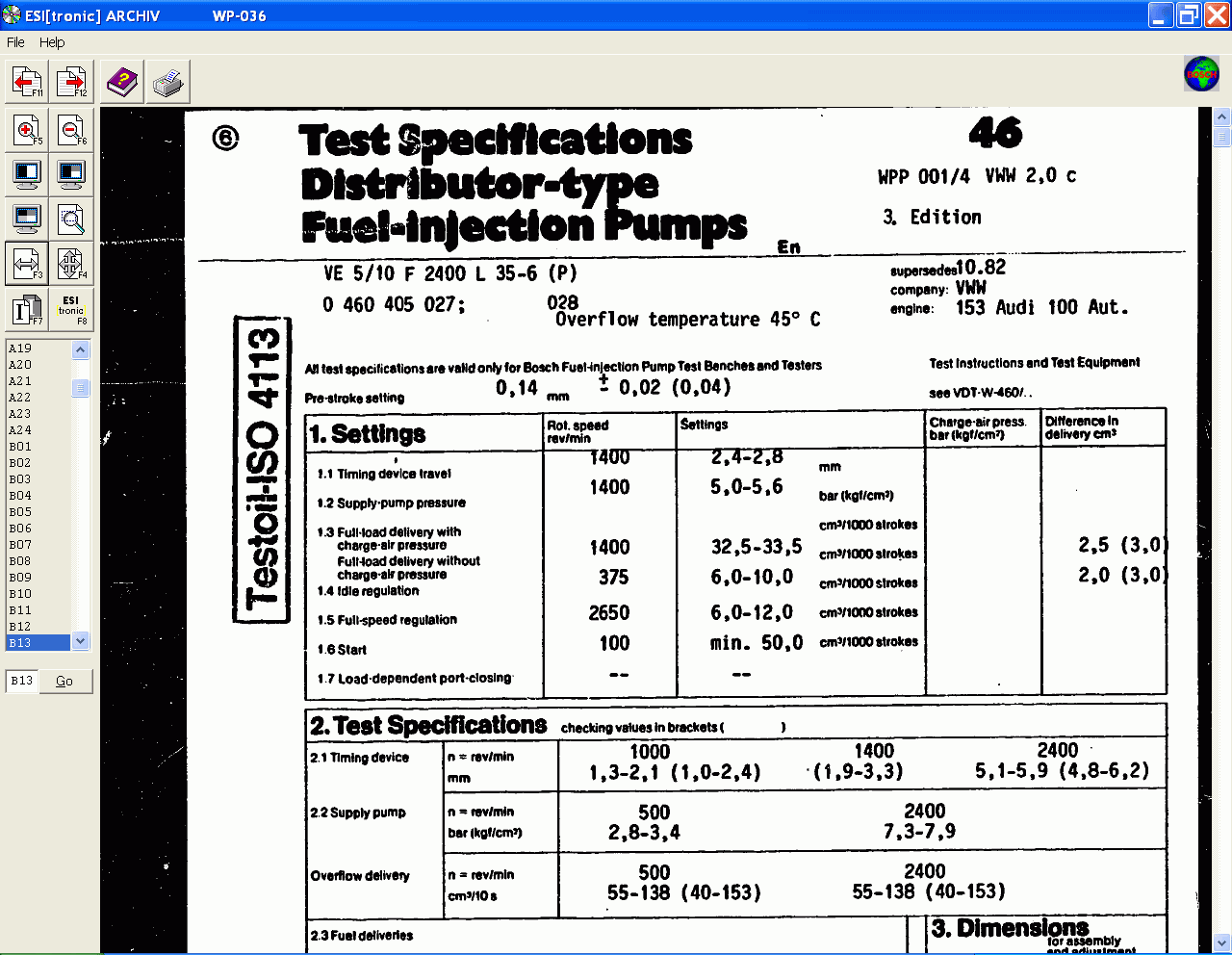Select three-part split monitor view icon
Image resolution: width=1232 pixels, height=955 pixels.
(71, 174)
